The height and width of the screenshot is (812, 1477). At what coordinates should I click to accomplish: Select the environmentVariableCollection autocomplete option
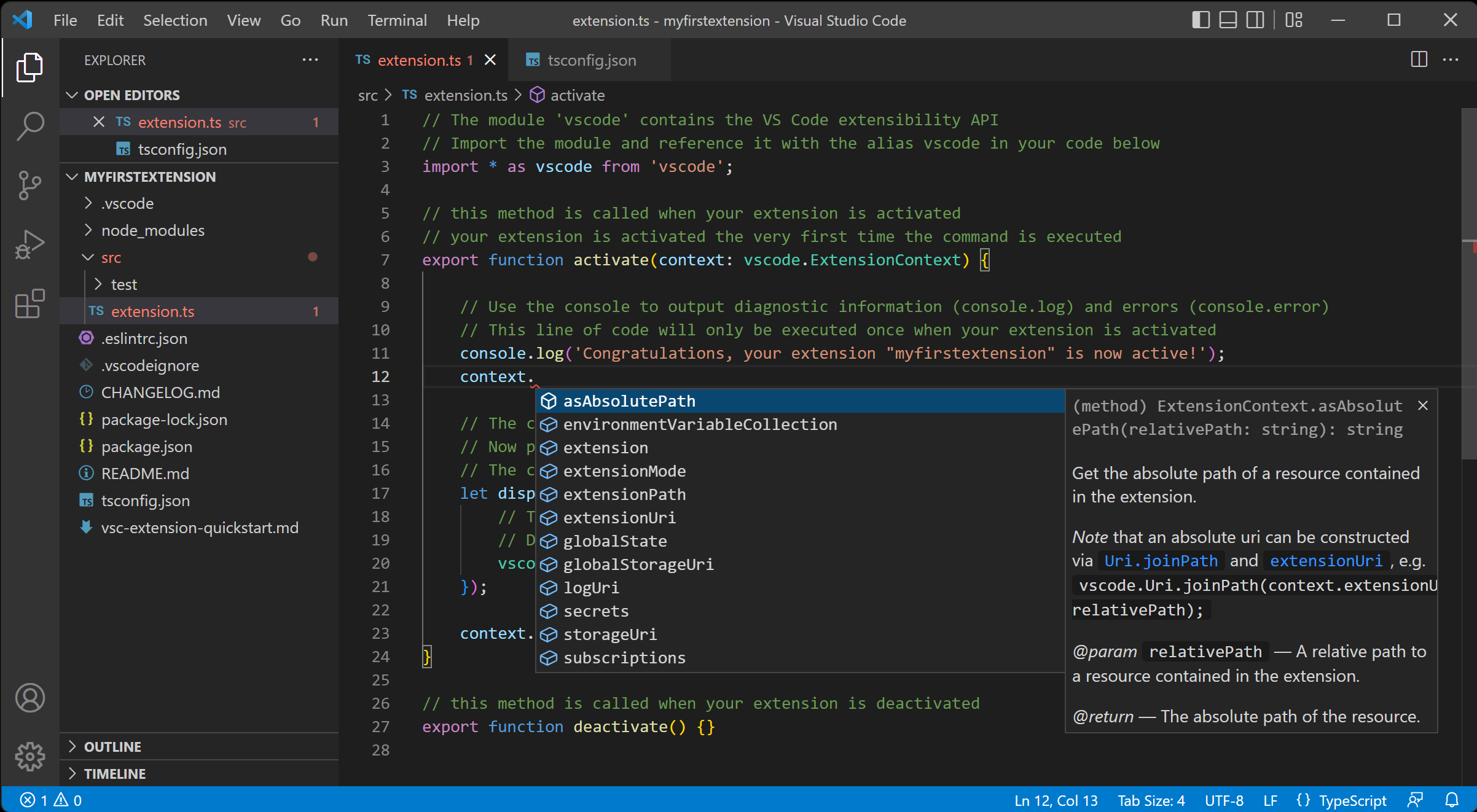coord(700,424)
